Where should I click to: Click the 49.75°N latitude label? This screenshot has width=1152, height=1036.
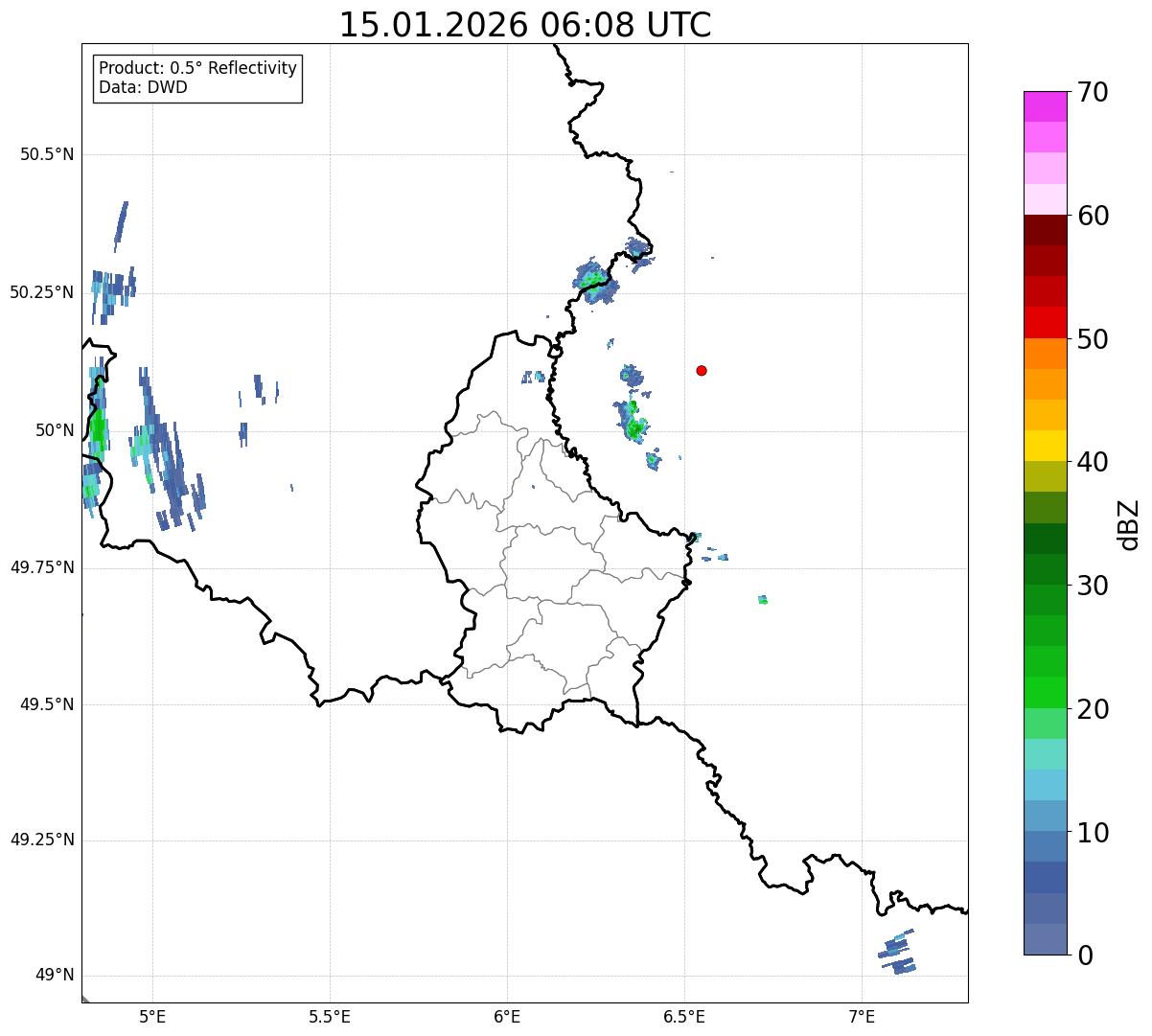[41, 567]
